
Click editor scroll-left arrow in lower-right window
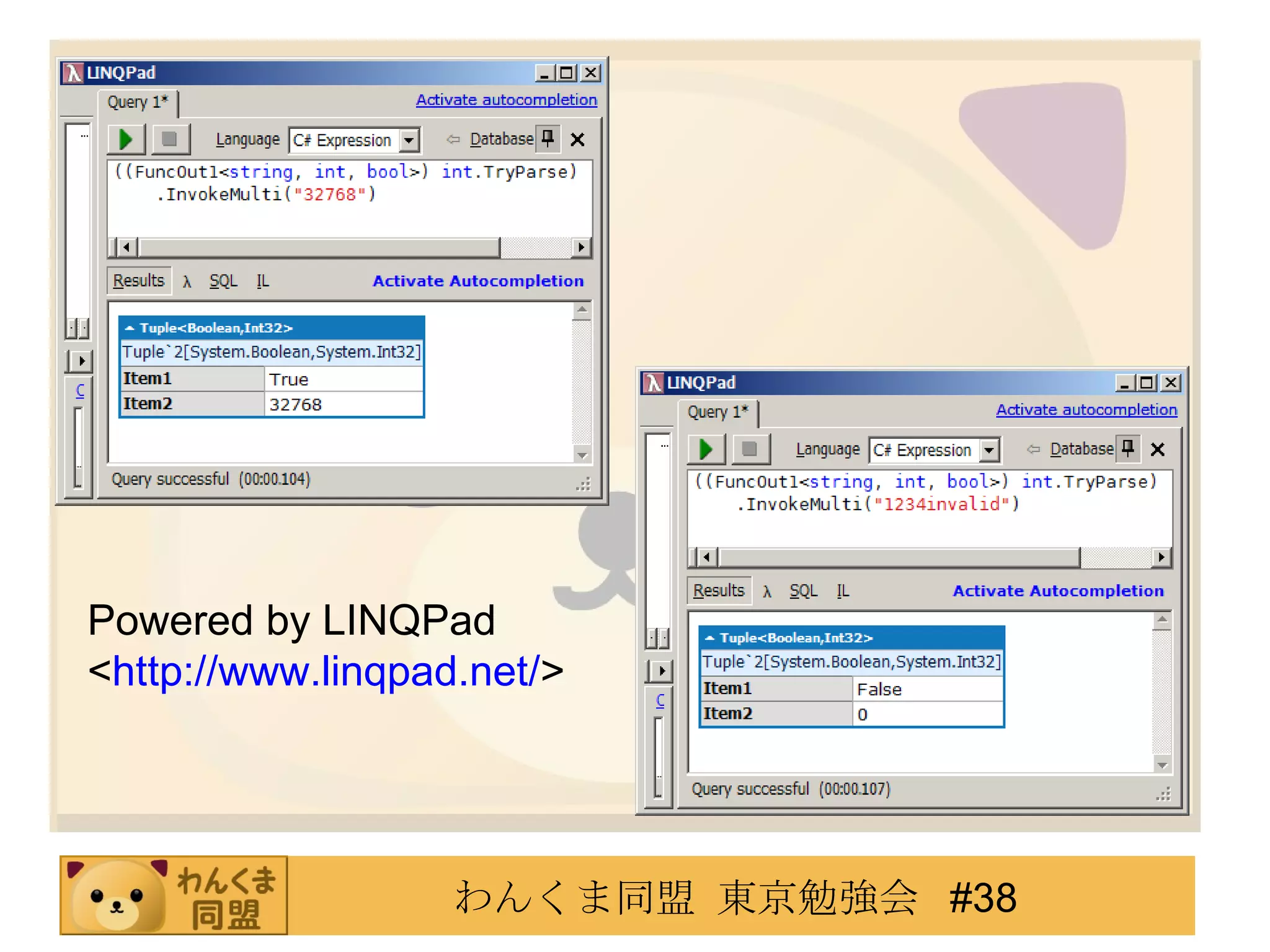(707, 558)
